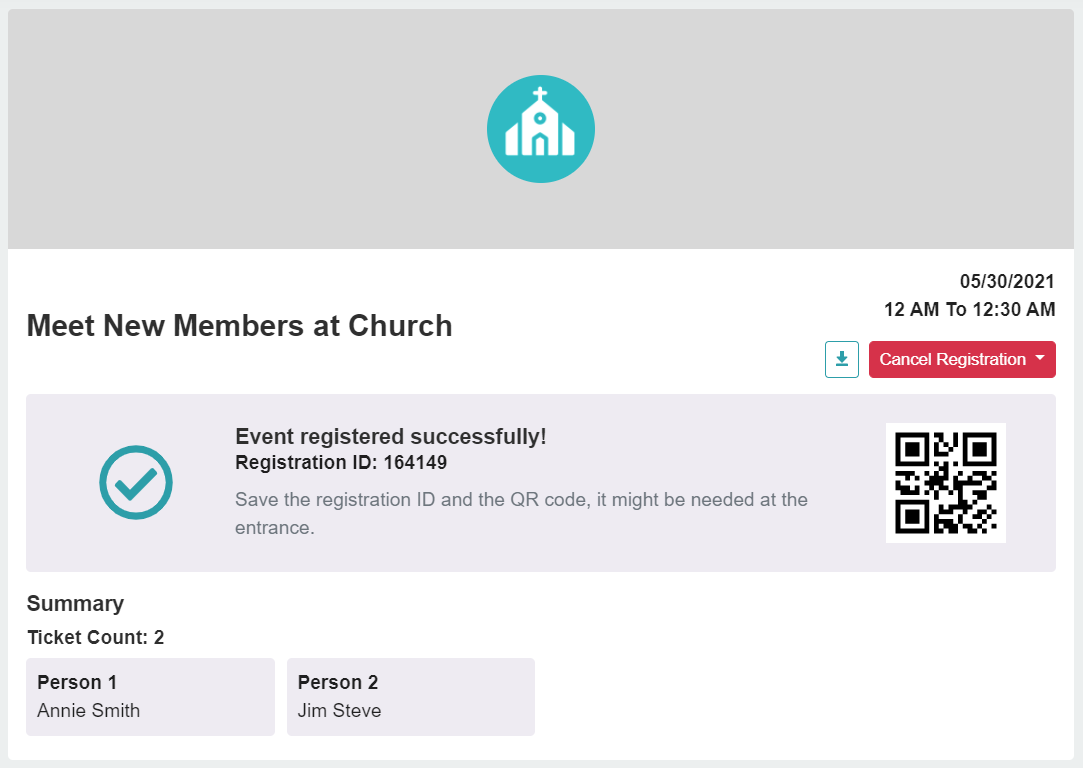The height and width of the screenshot is (768, 1083).
Task: Click the save registration ID hint text
Action: pyautogui.click(x=521, y=513)
